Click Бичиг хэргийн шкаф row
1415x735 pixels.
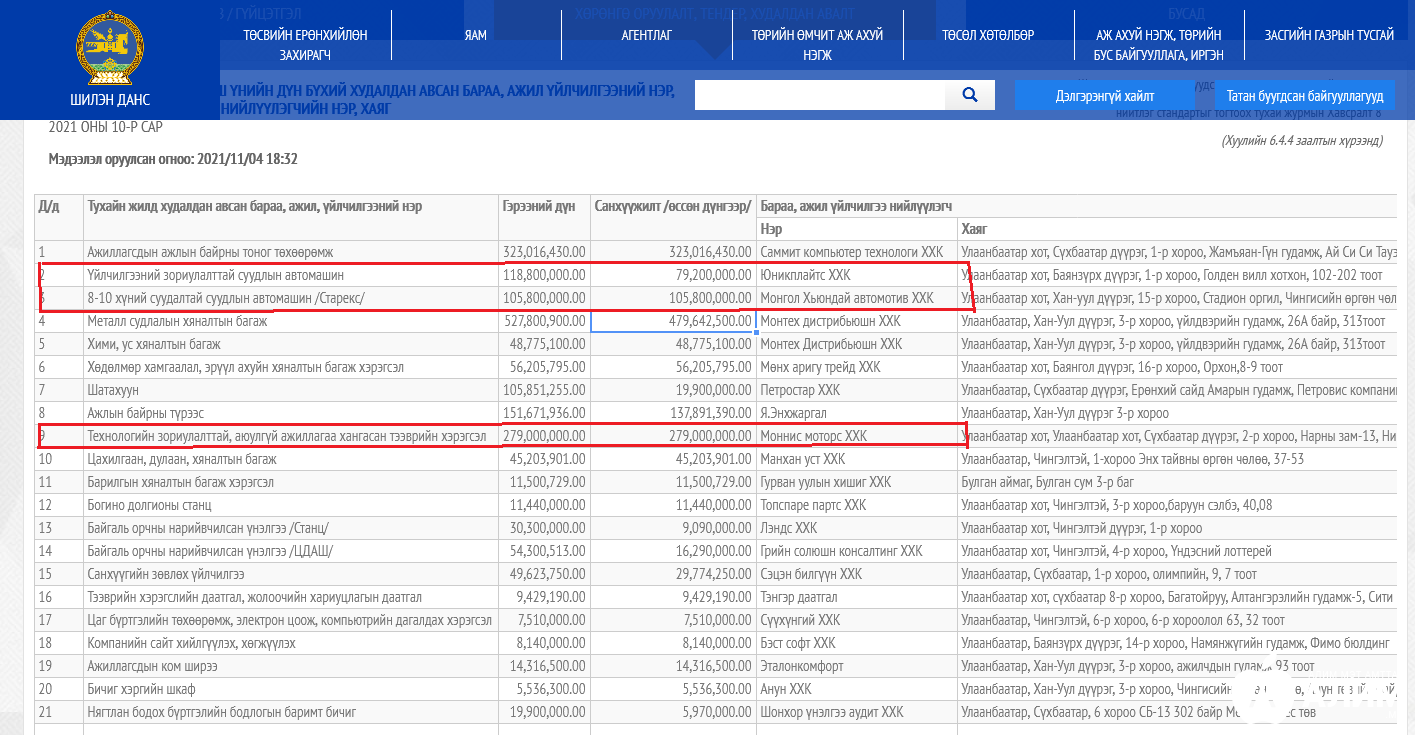coord(290,689)
